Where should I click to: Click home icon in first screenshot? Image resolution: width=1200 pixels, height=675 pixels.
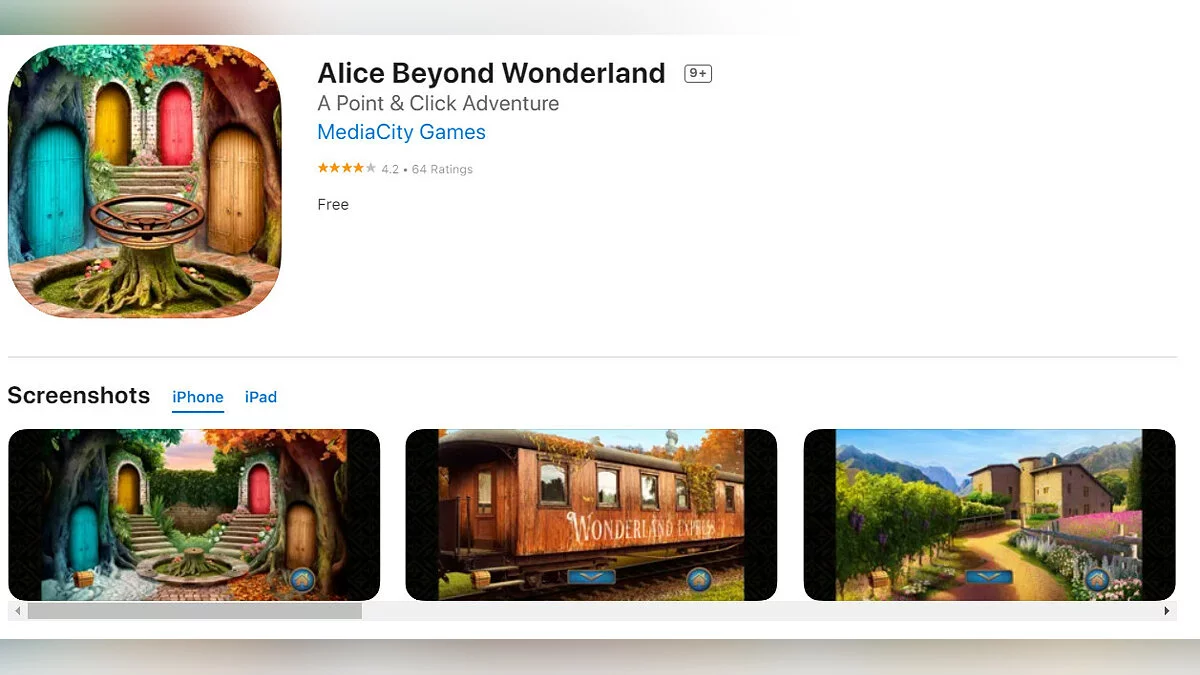pos(302,579)
